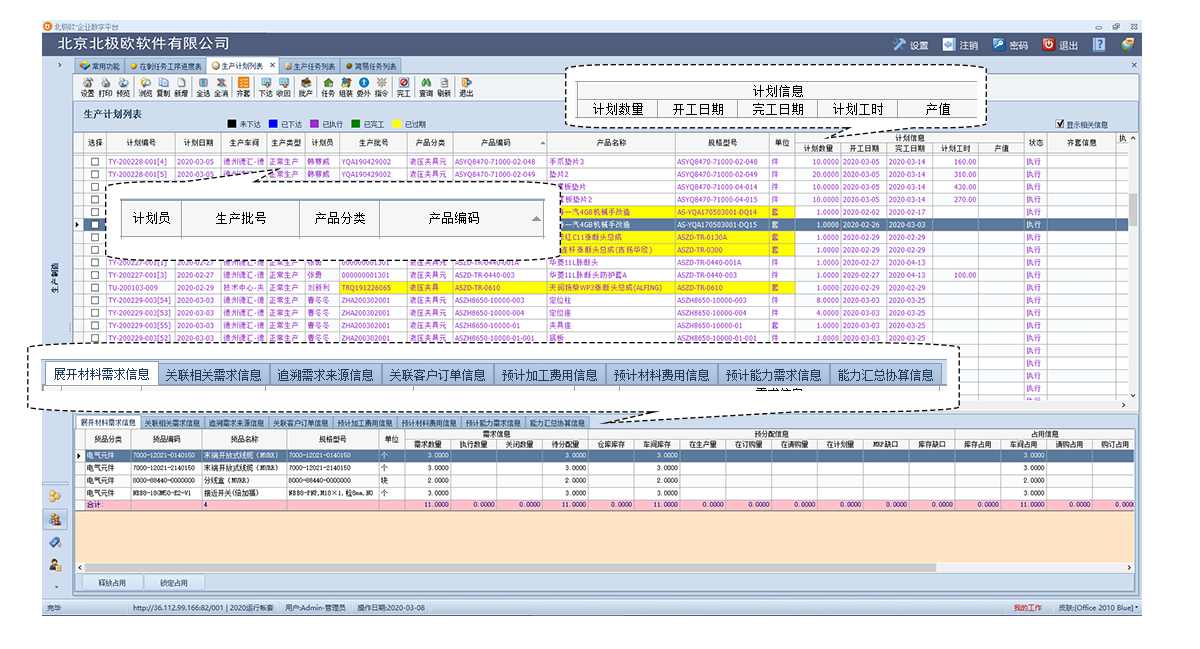Viewport: 1200px width, 649px height.
Task: Click the 全消 deselect-all icon
Action: [221, 87]
